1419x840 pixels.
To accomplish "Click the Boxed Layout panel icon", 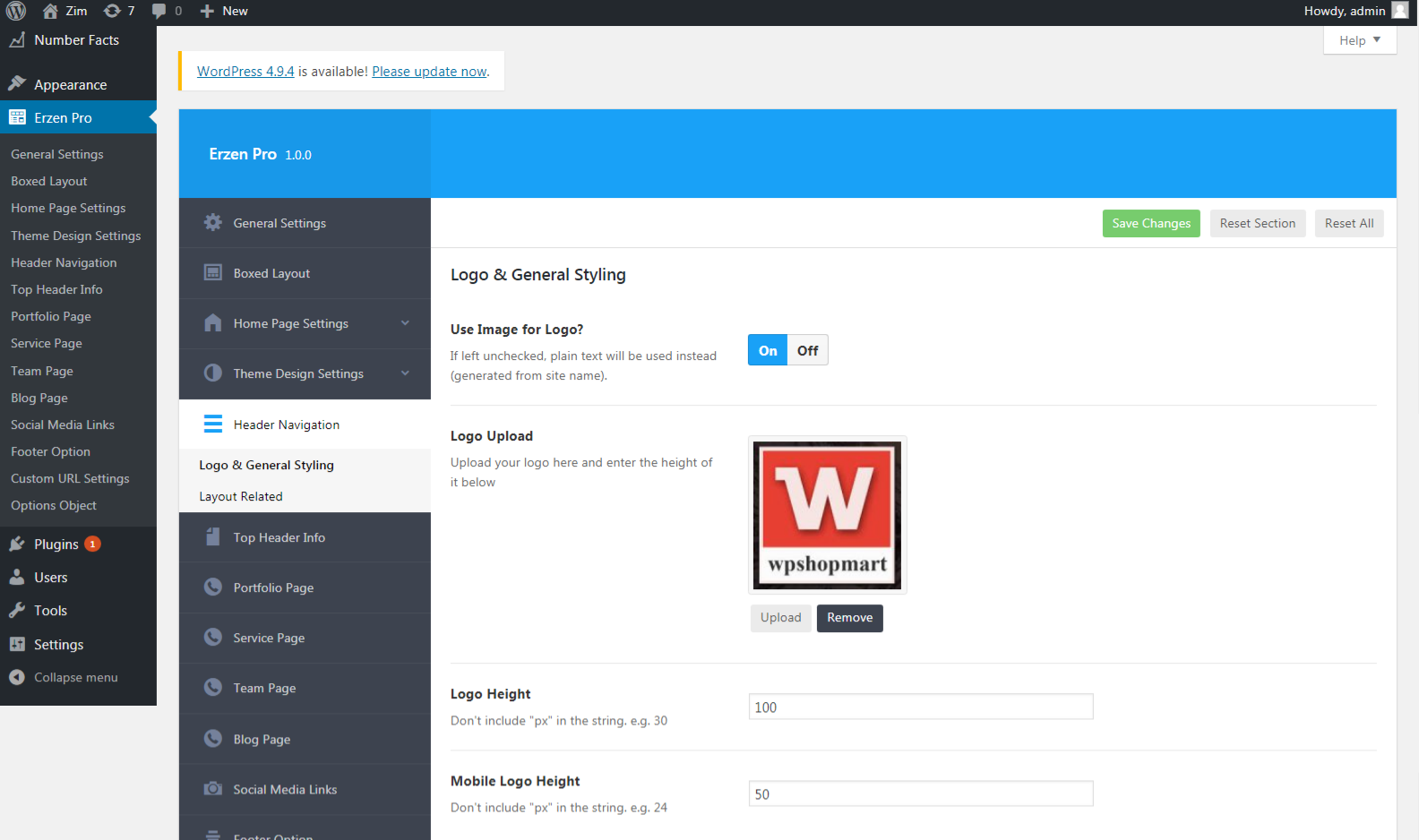I will point(213,272).
